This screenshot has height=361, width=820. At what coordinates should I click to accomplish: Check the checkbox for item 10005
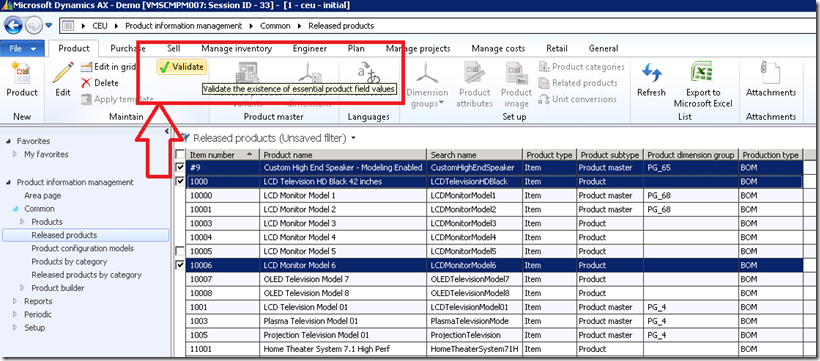pos(180,251)
